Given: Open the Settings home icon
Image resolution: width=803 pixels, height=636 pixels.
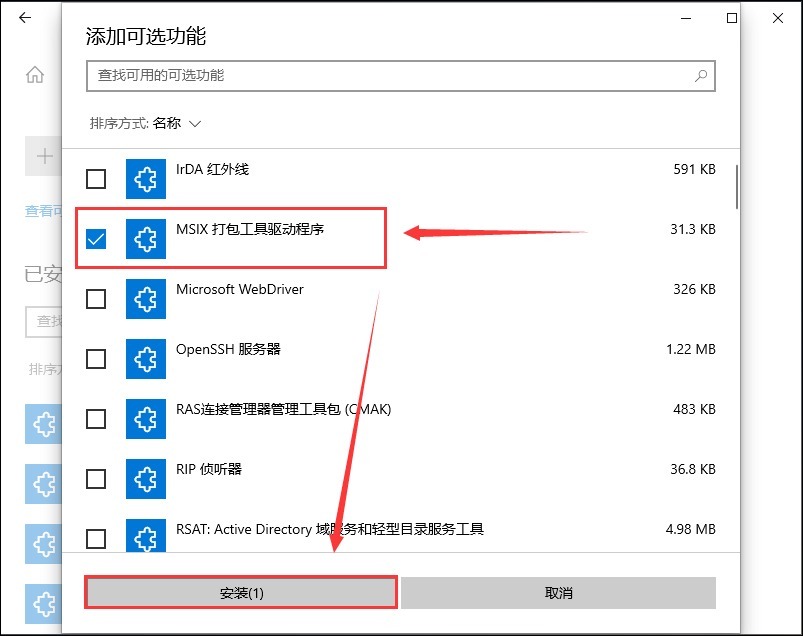Looking at the screenshot, I should [35, 75].
